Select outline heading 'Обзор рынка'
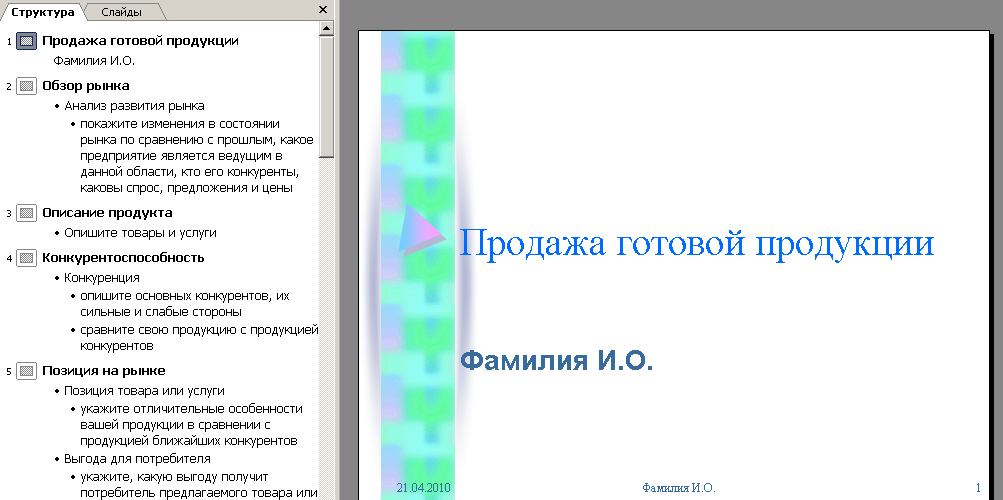1003x500 pixels. 85,86
